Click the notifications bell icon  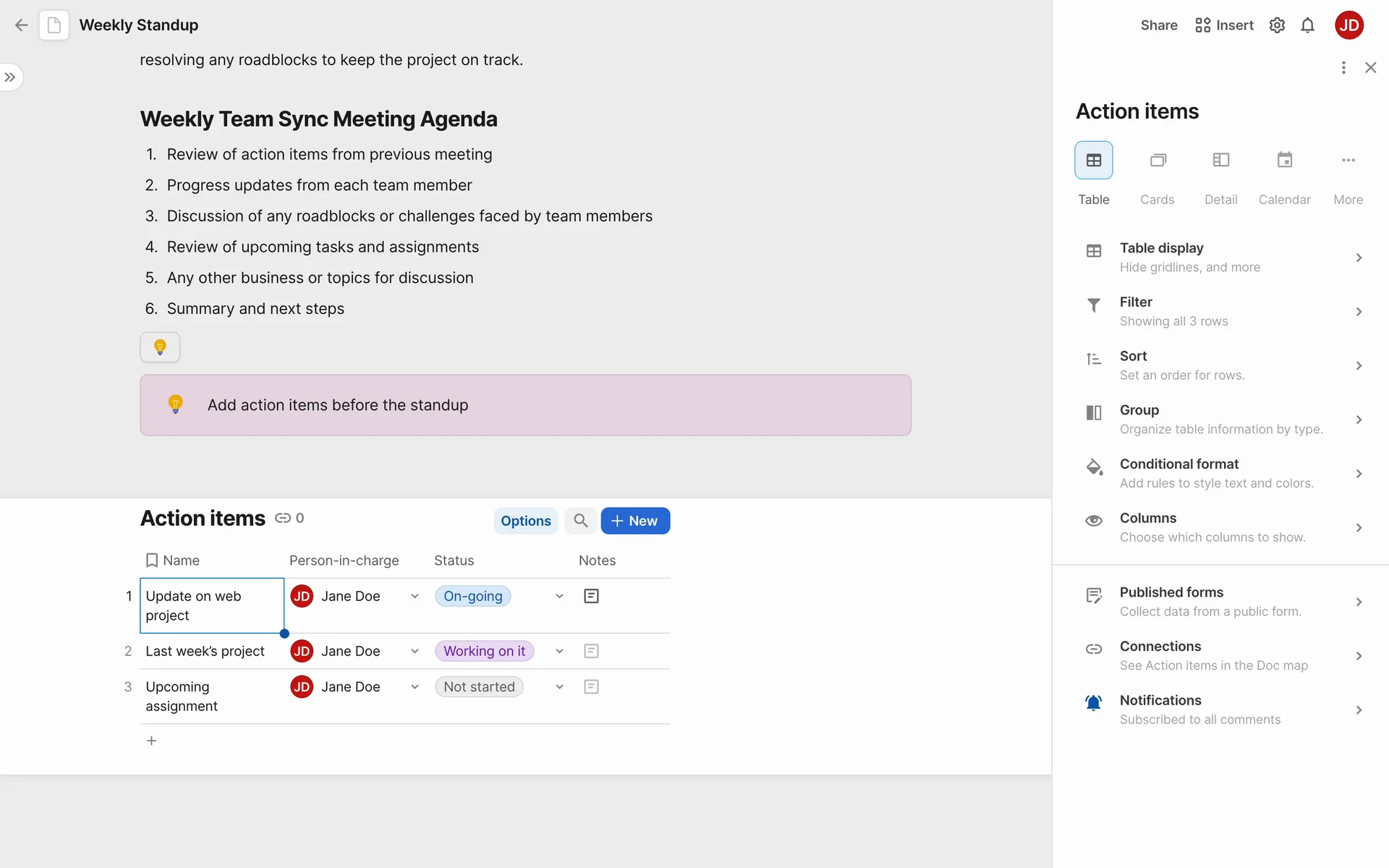(1307, 25)
